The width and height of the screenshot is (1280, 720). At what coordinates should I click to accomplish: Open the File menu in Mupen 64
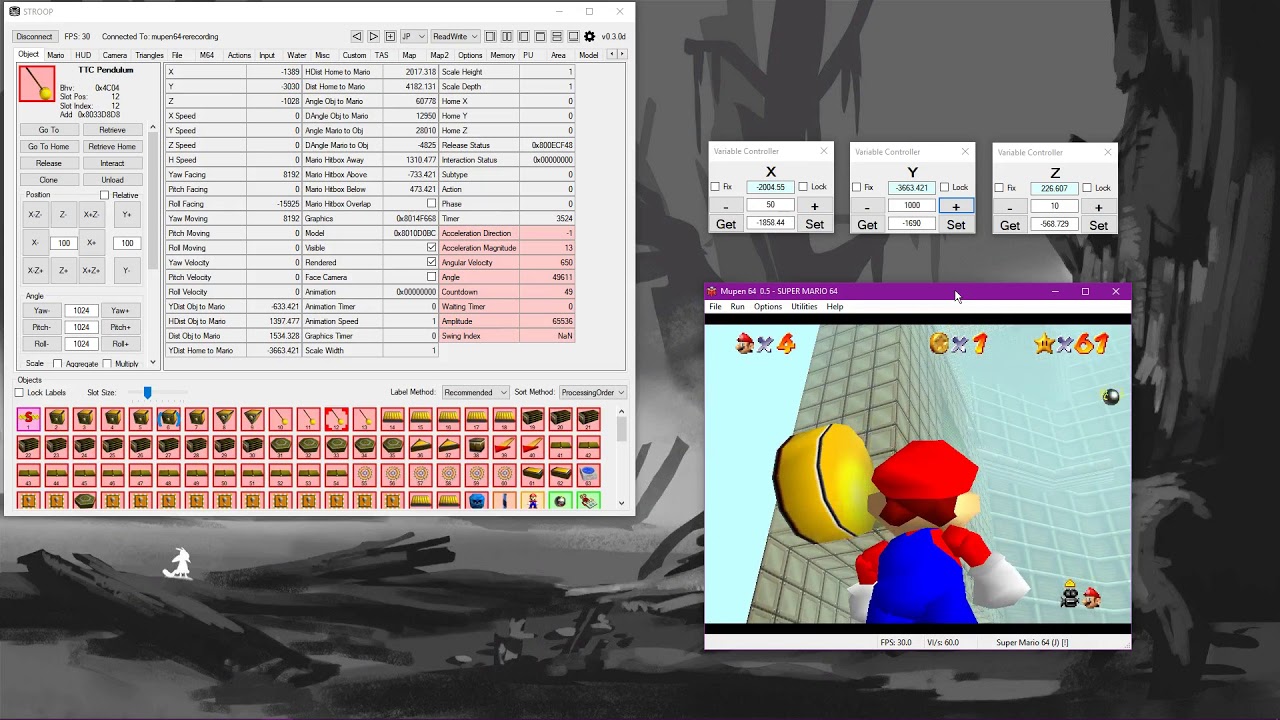point(715,307)
